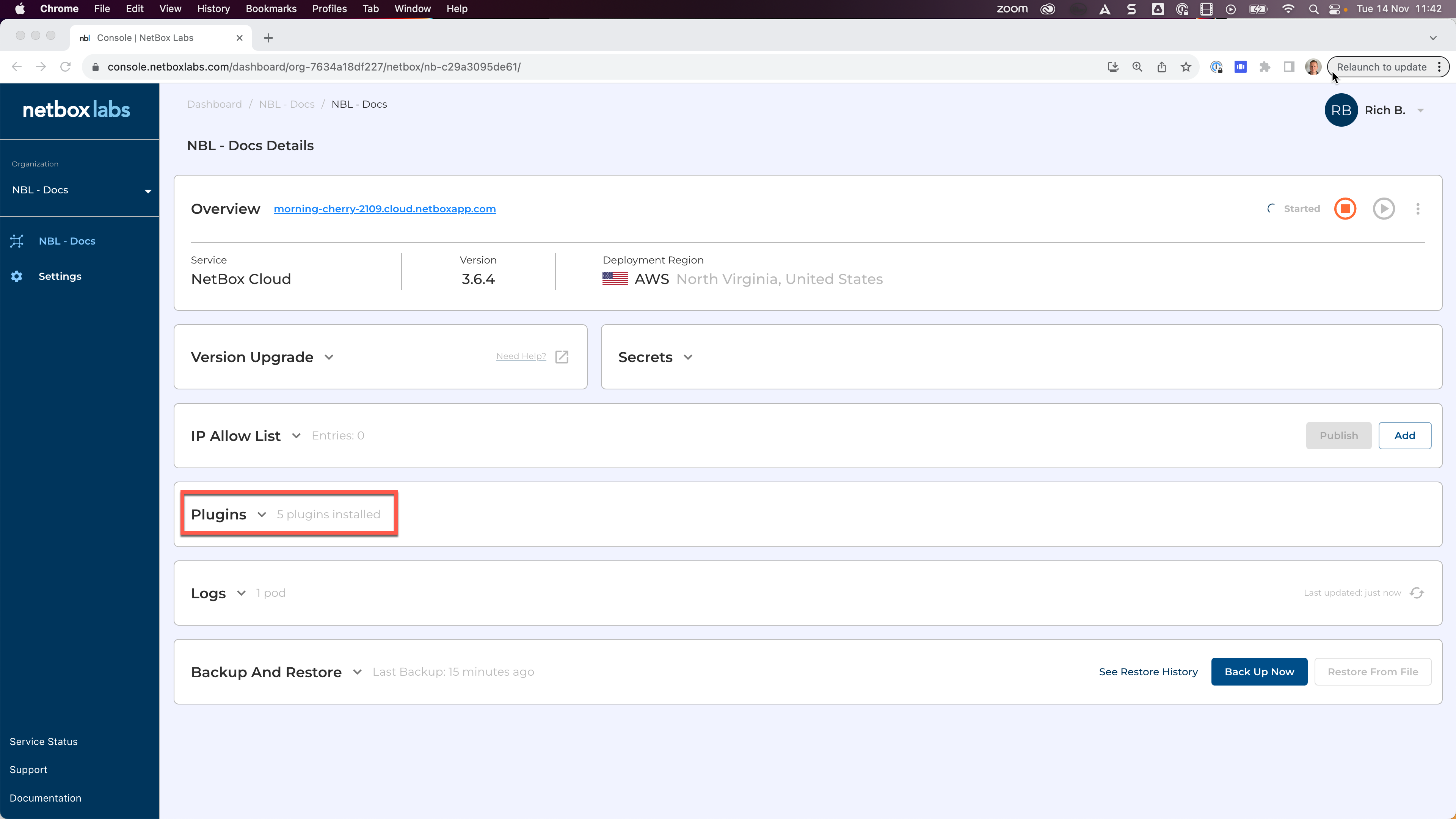Viewport: 1456px width, 819px height.
Task: Click the NBL - Docs network sidebar icon
Action: [x=17, y=241]
